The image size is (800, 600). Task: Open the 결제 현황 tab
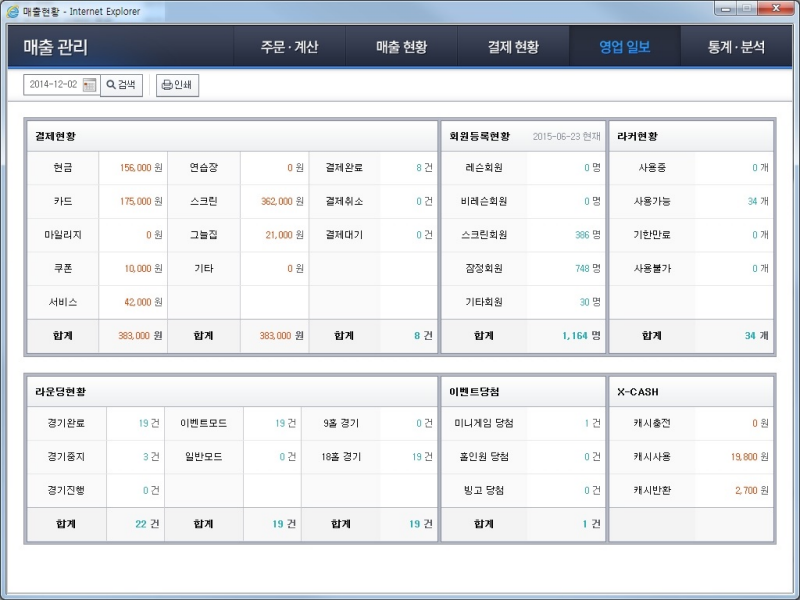click(512, 46)
